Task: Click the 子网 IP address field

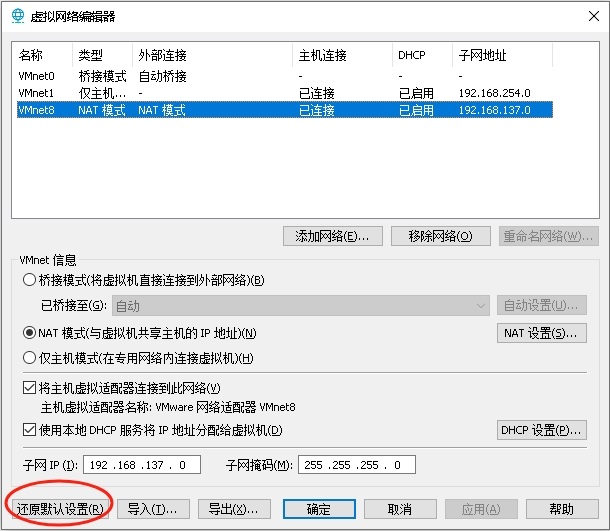Action: 142,465
